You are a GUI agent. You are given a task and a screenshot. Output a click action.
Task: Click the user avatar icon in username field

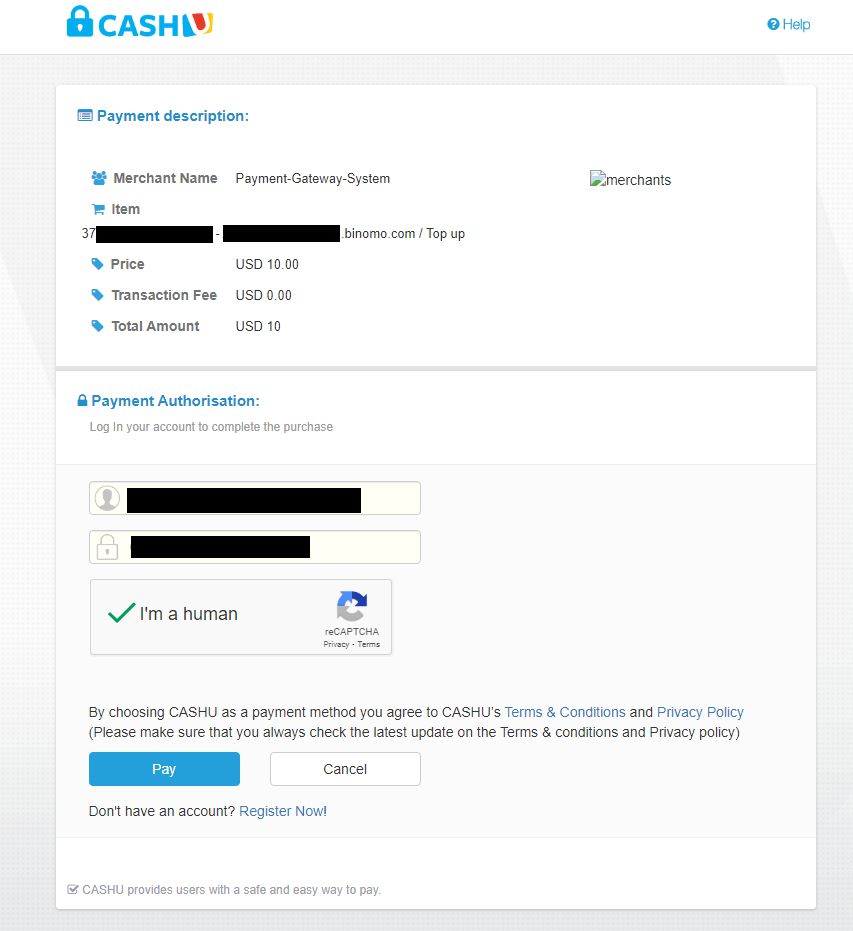click(107, 498)
